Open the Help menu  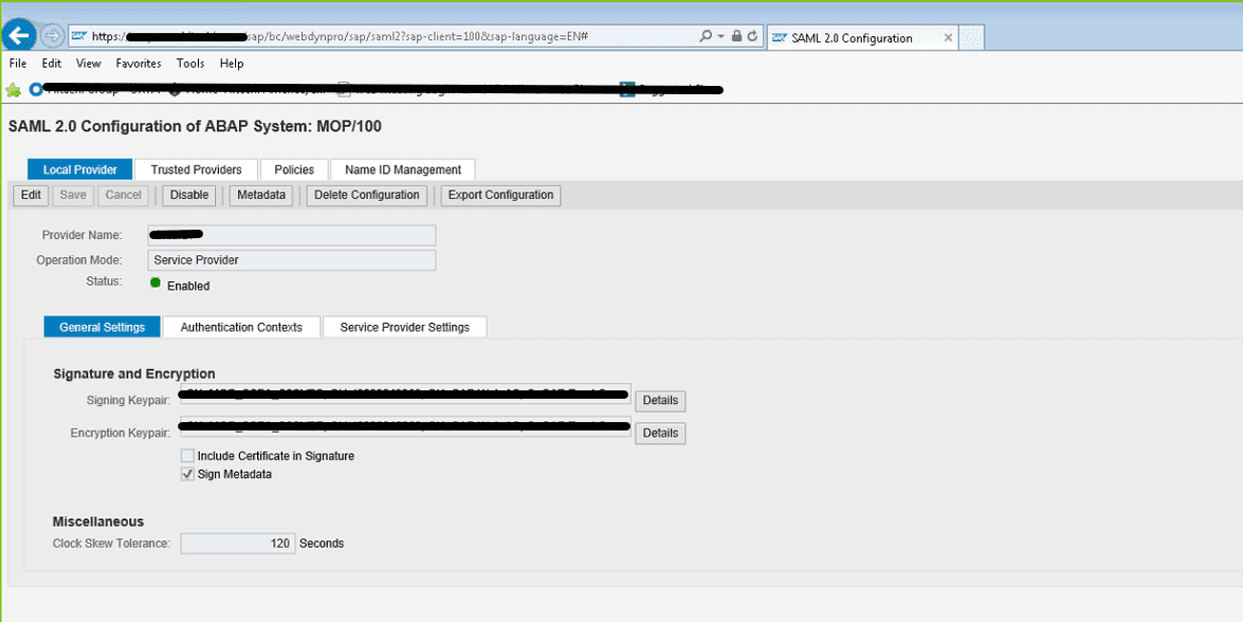tap(231, 63)
